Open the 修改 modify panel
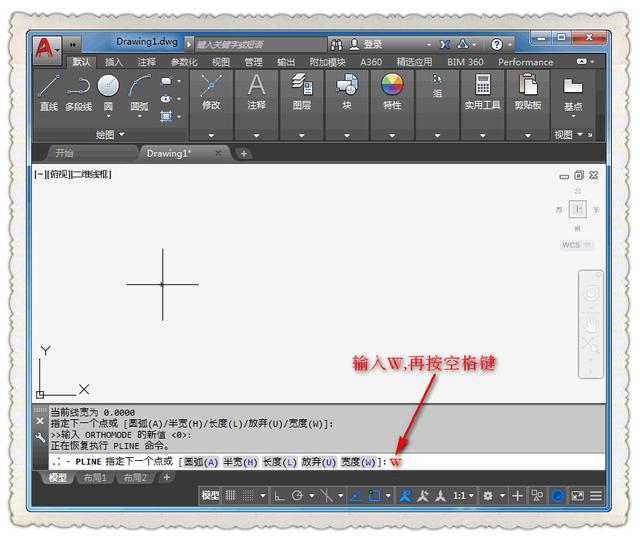 [x=211, y=93]
